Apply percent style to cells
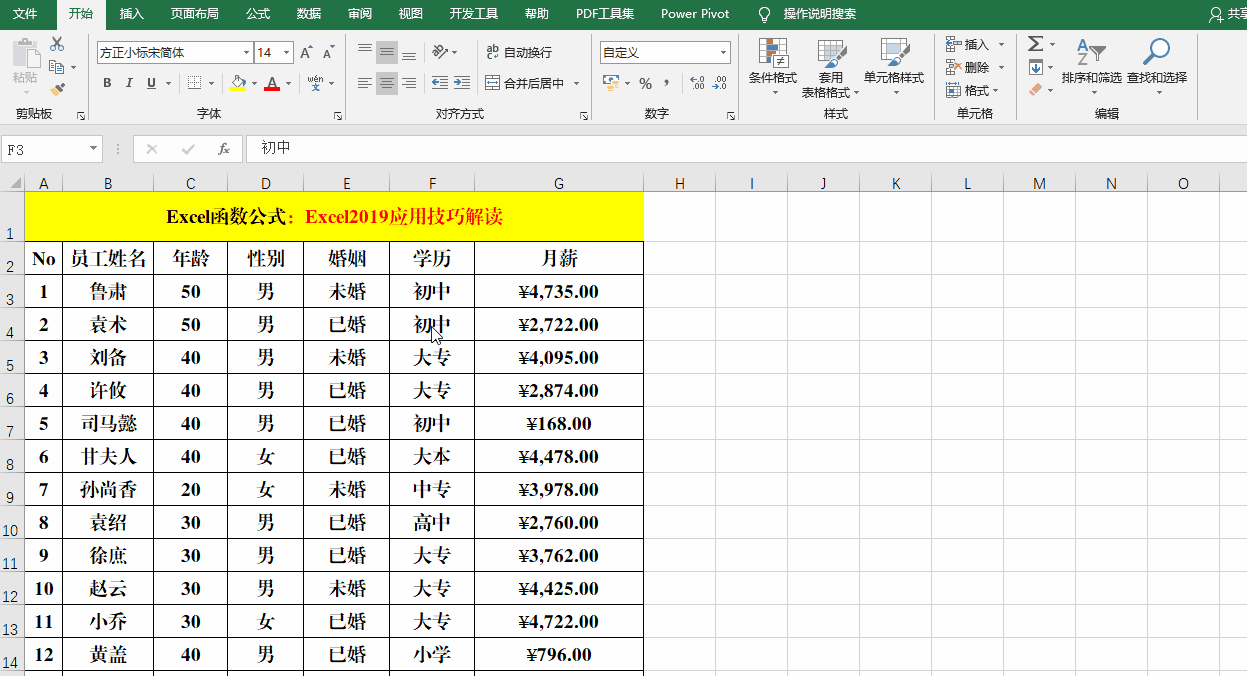 click(x=645, y=83)
